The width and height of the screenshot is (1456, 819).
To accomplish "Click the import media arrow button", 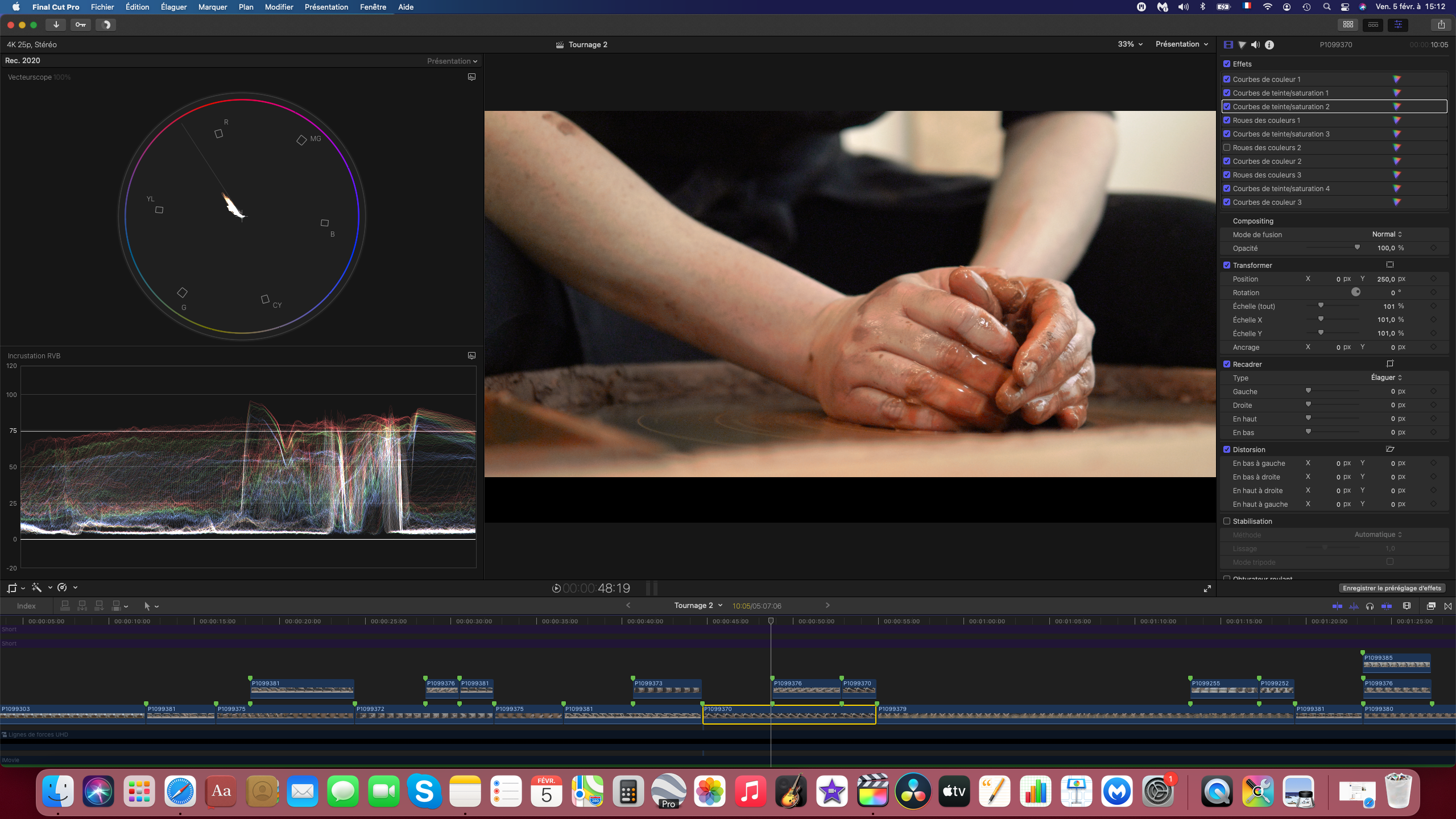I will 56,24.
